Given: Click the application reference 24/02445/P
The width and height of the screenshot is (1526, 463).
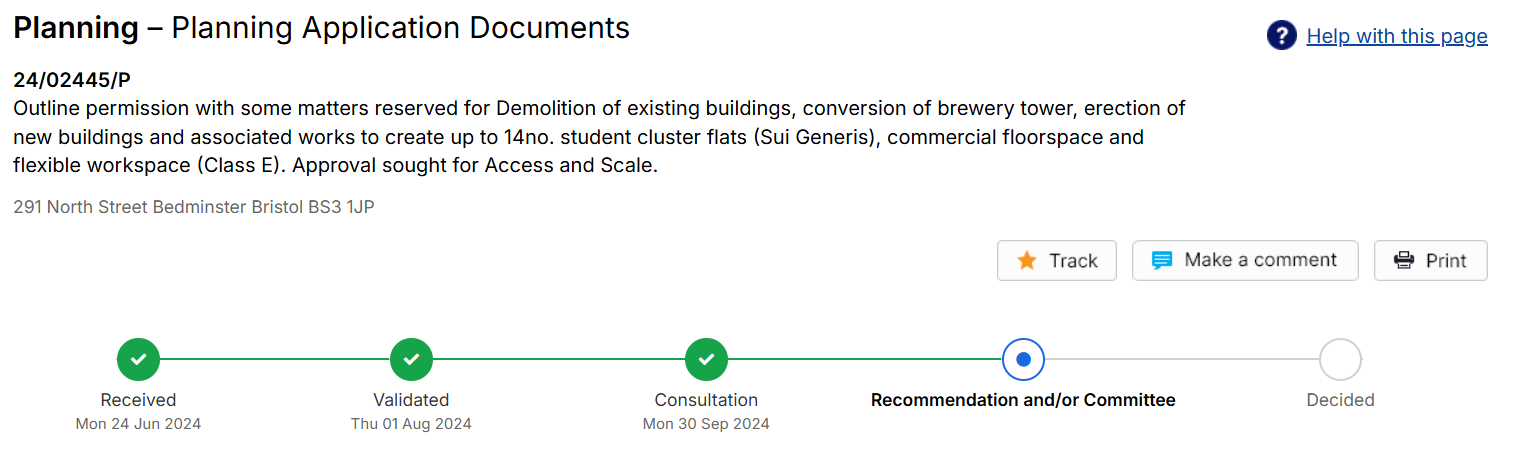Looking at the screenshot, I should click(72, 81).
